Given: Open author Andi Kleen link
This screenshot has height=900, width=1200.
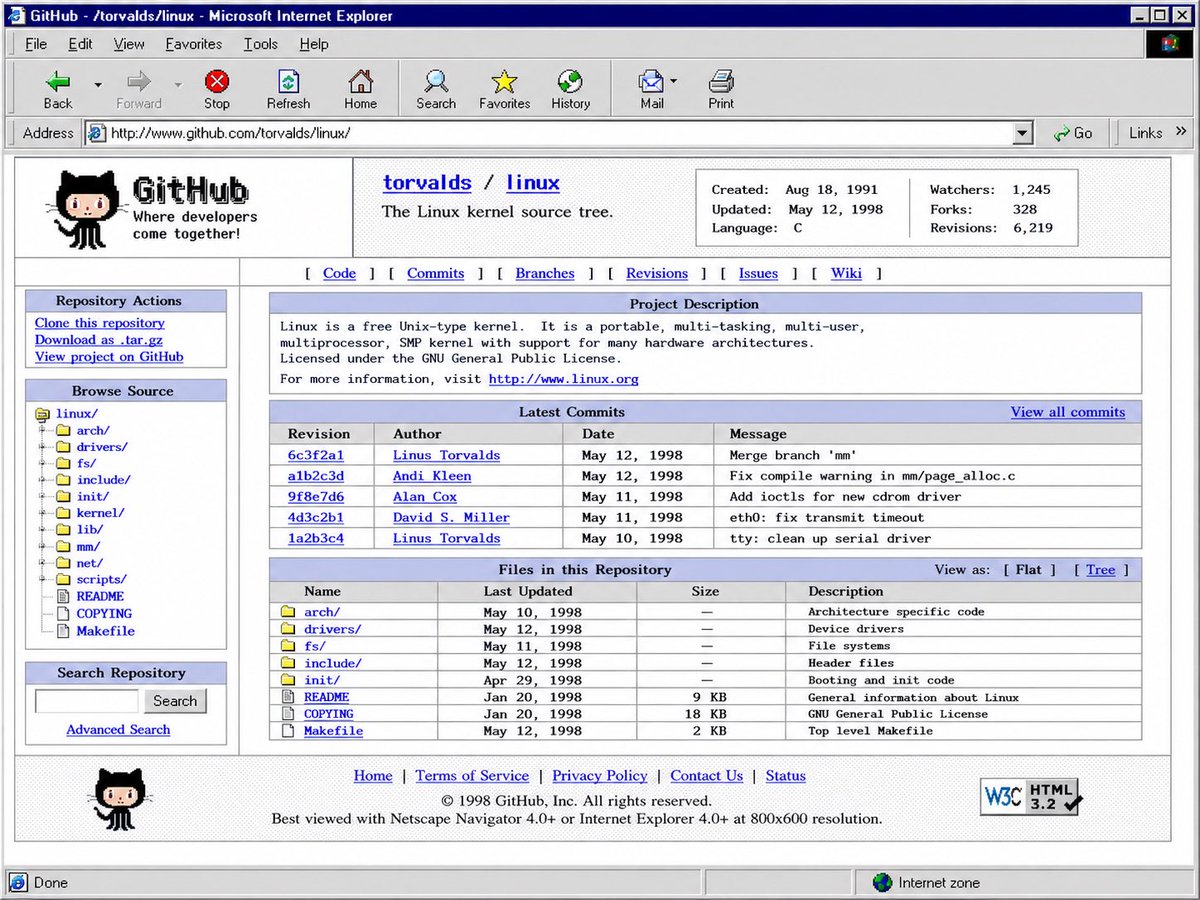Looking at the screenshot, I should point(432,476).
